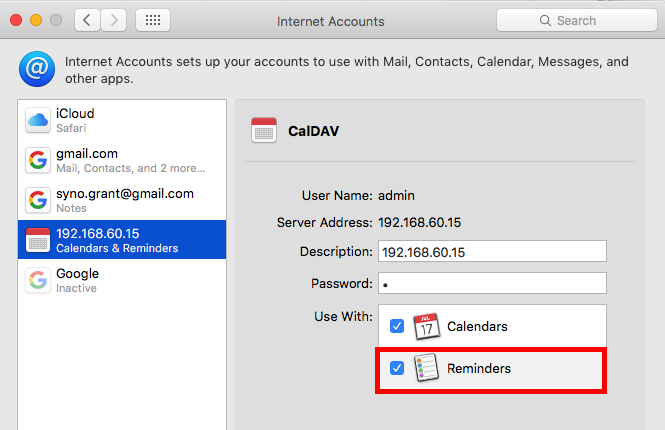Select the iCloud Safari account
This screenshot has width=665, height=430.
pyautogui.click(x=119, y=121)
